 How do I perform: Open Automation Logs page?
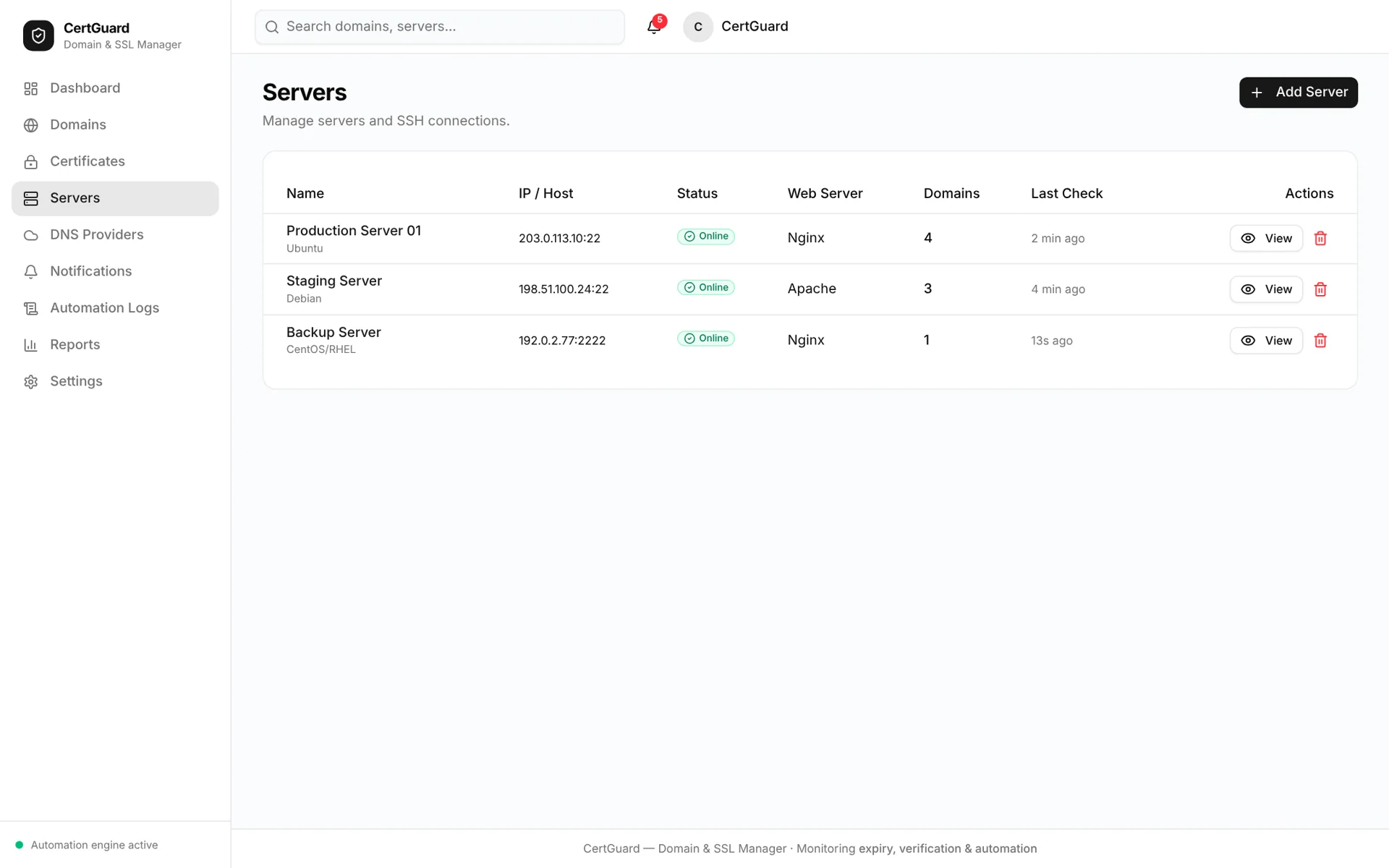click(x=115, y=308)
